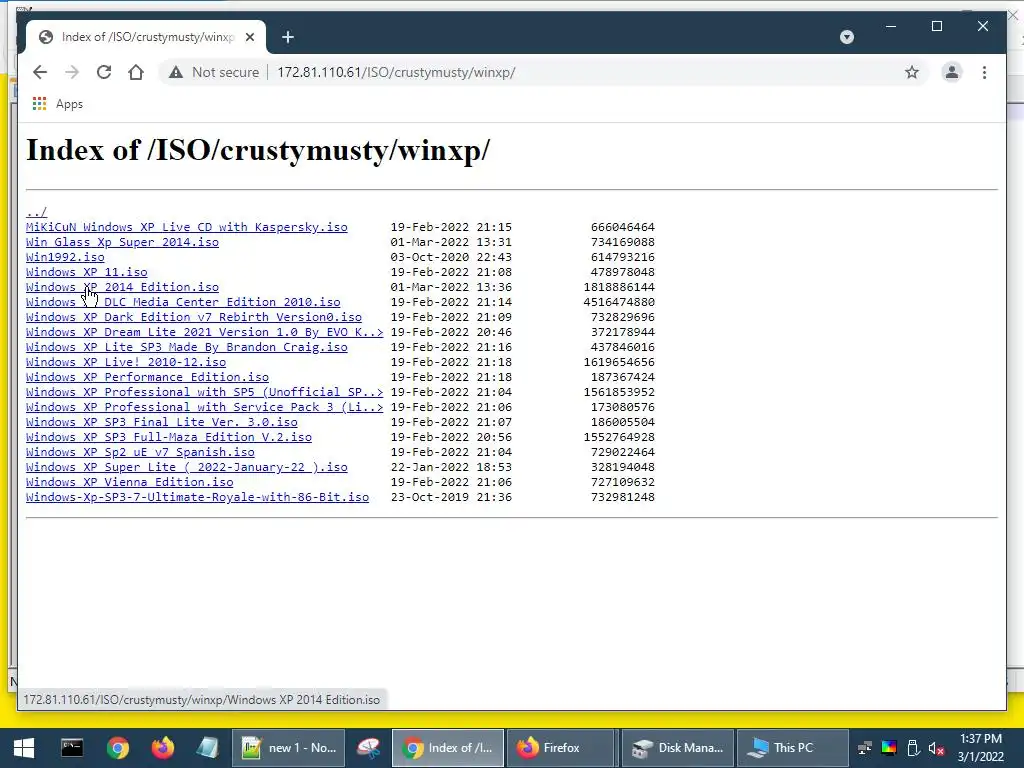This screenshot has width=1024, height=768.
Task: Open a new Chrome tab
Action: coord(288,37)
